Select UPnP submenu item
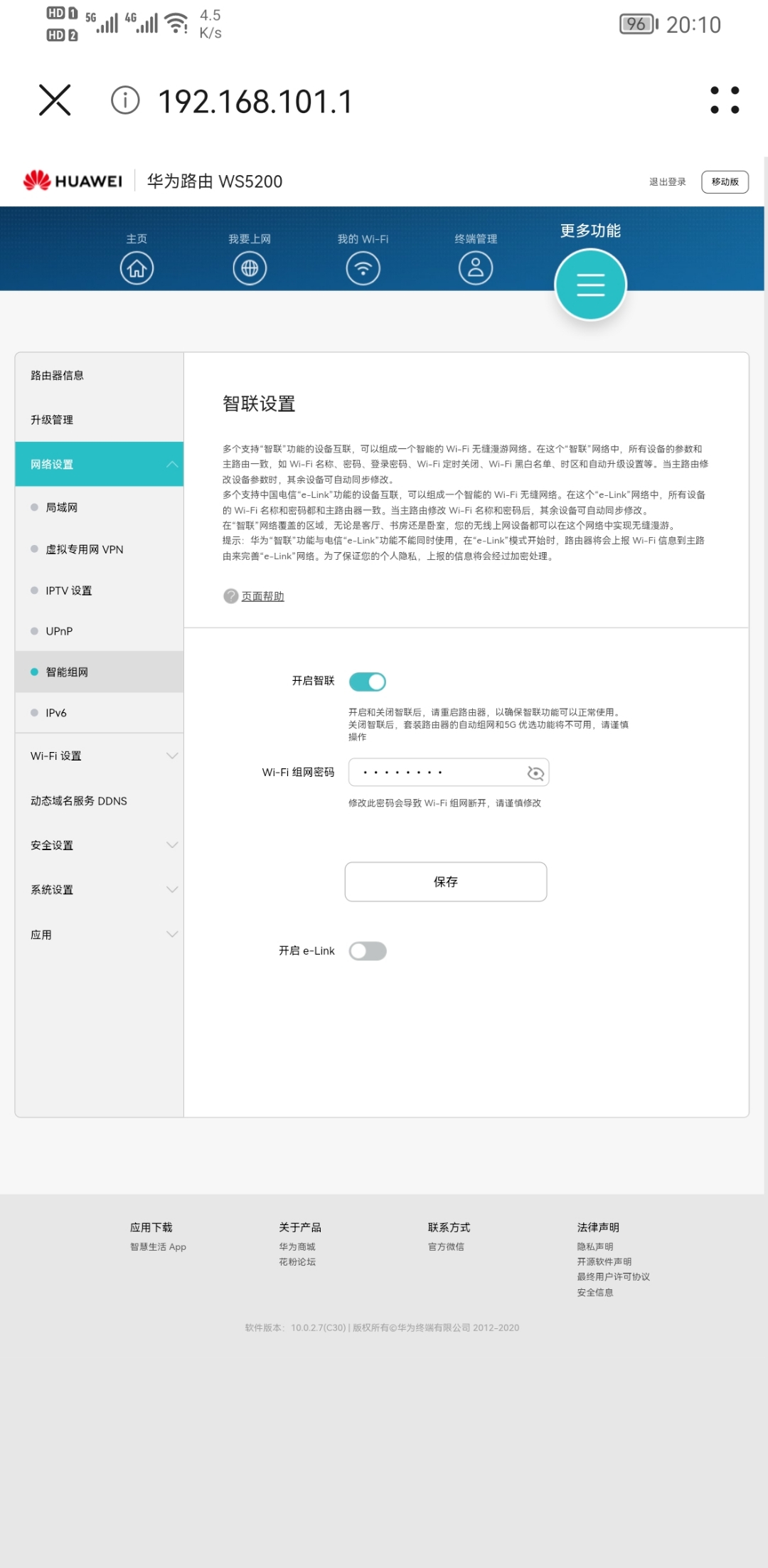768x1568 pixels. 99,631
